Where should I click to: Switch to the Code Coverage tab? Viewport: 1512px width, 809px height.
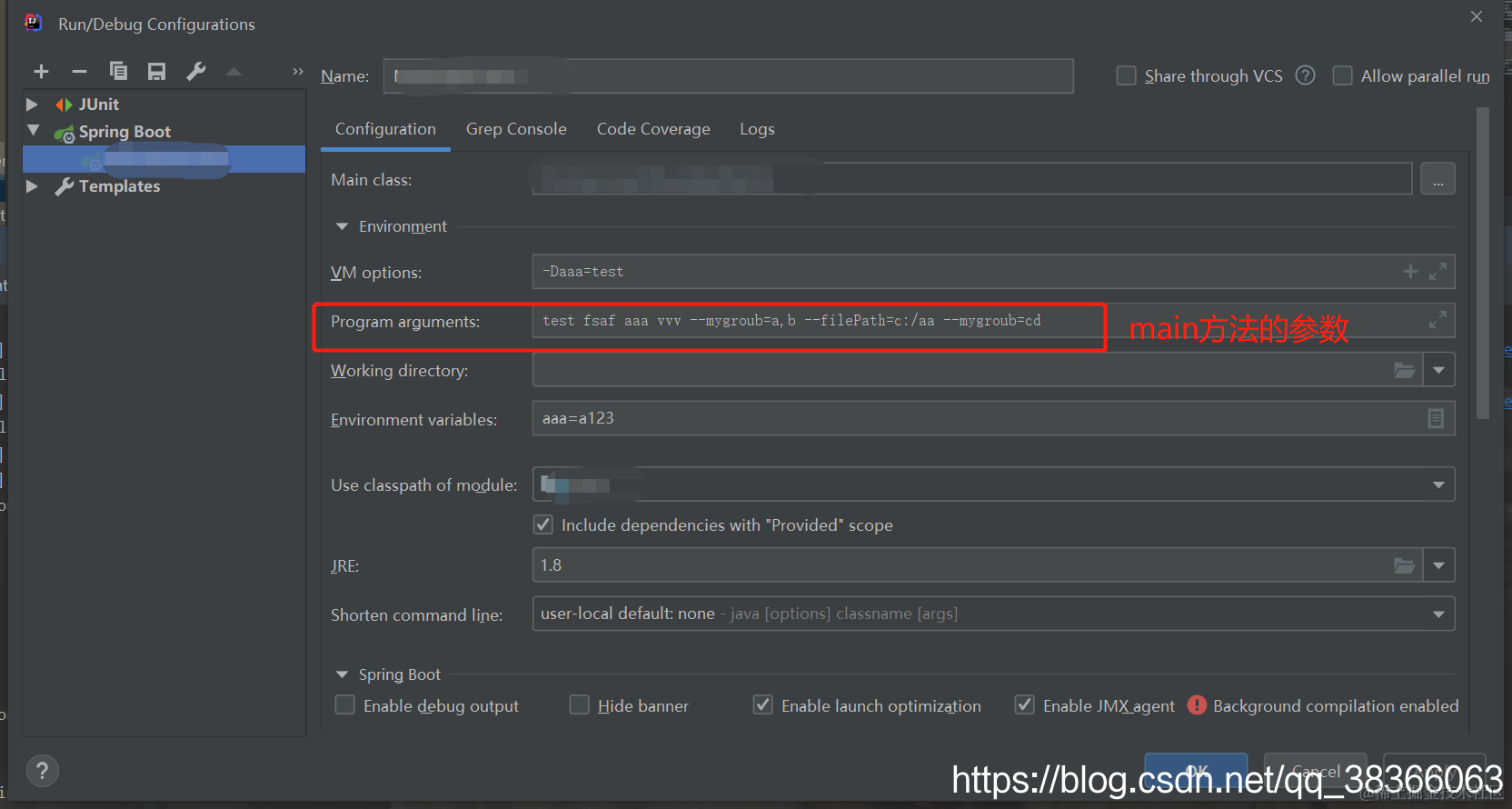click(653, 129)
